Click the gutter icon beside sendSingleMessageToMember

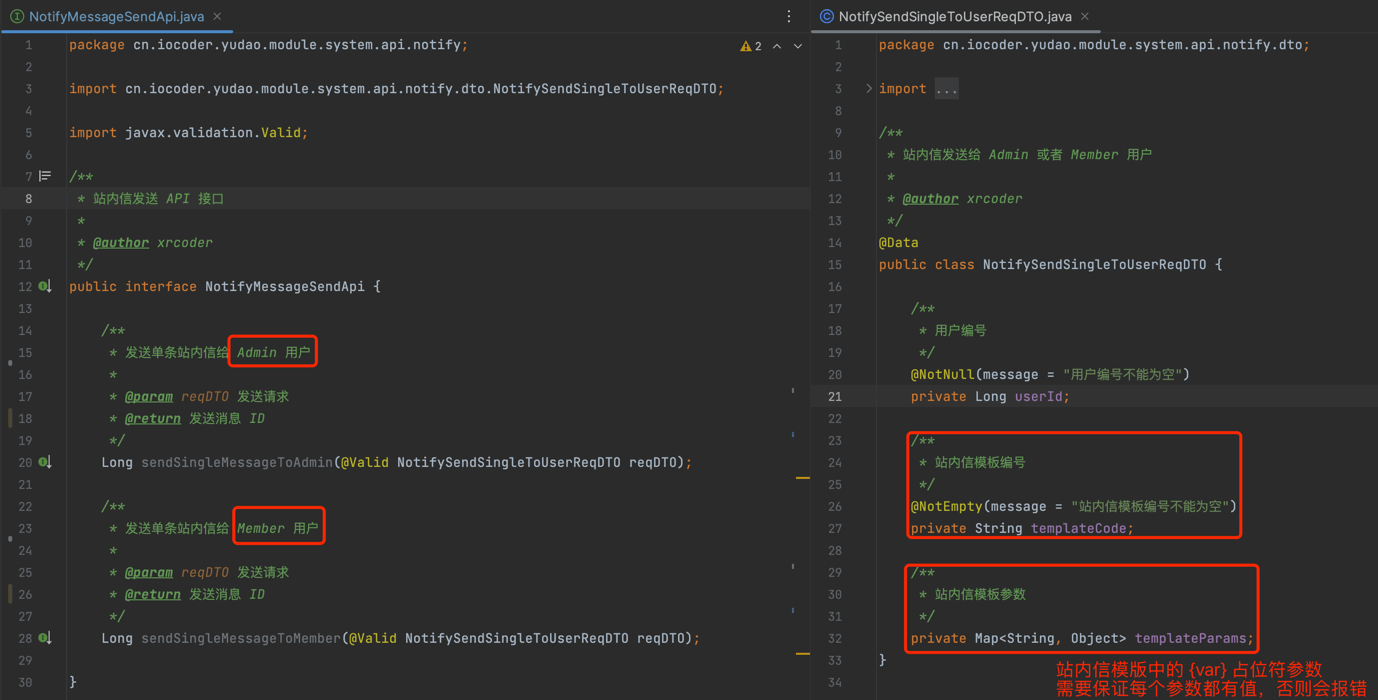pyautogui.click(x=45, y=638)
